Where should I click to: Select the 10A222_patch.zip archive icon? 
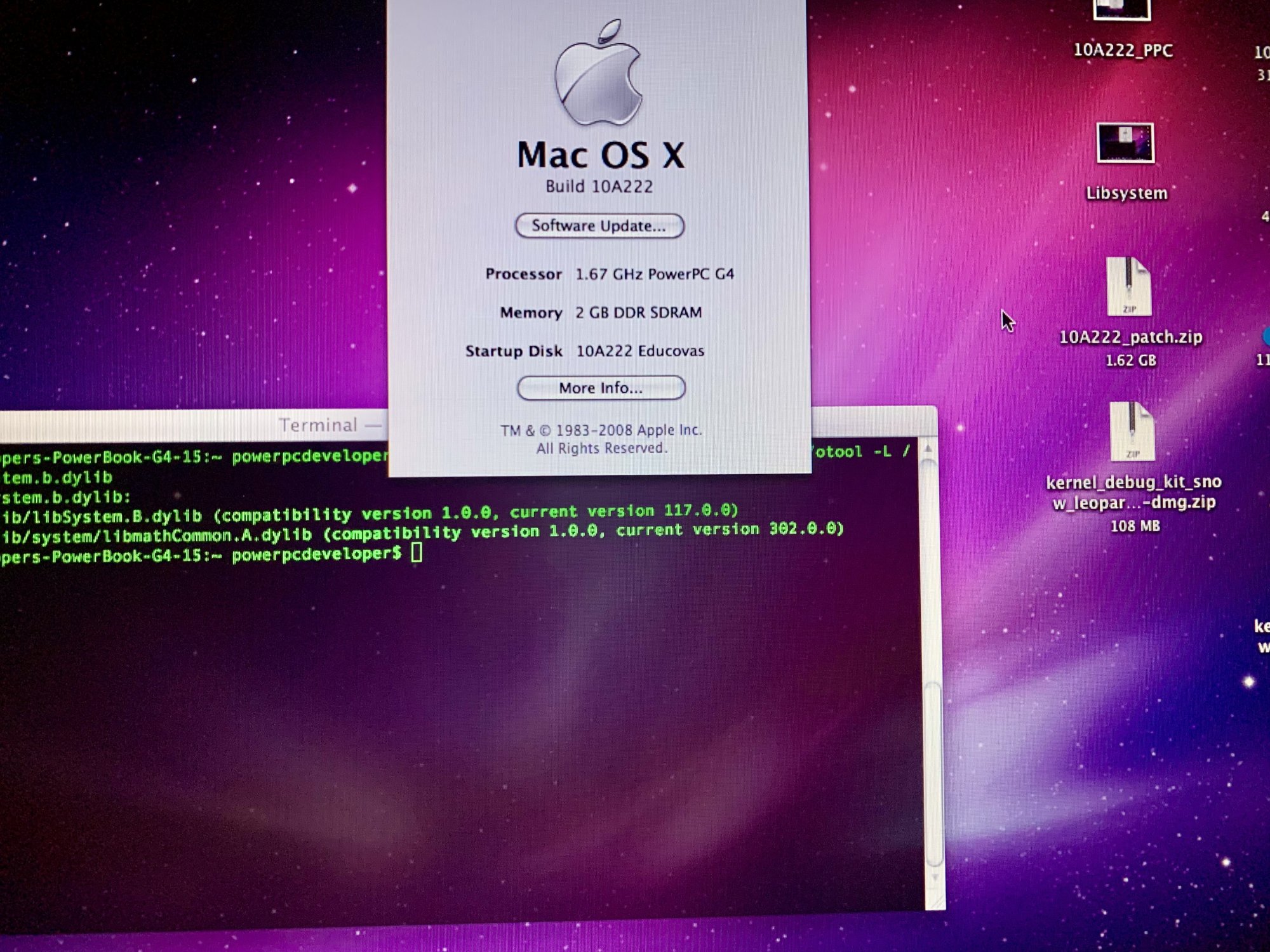click(1128, 287)
